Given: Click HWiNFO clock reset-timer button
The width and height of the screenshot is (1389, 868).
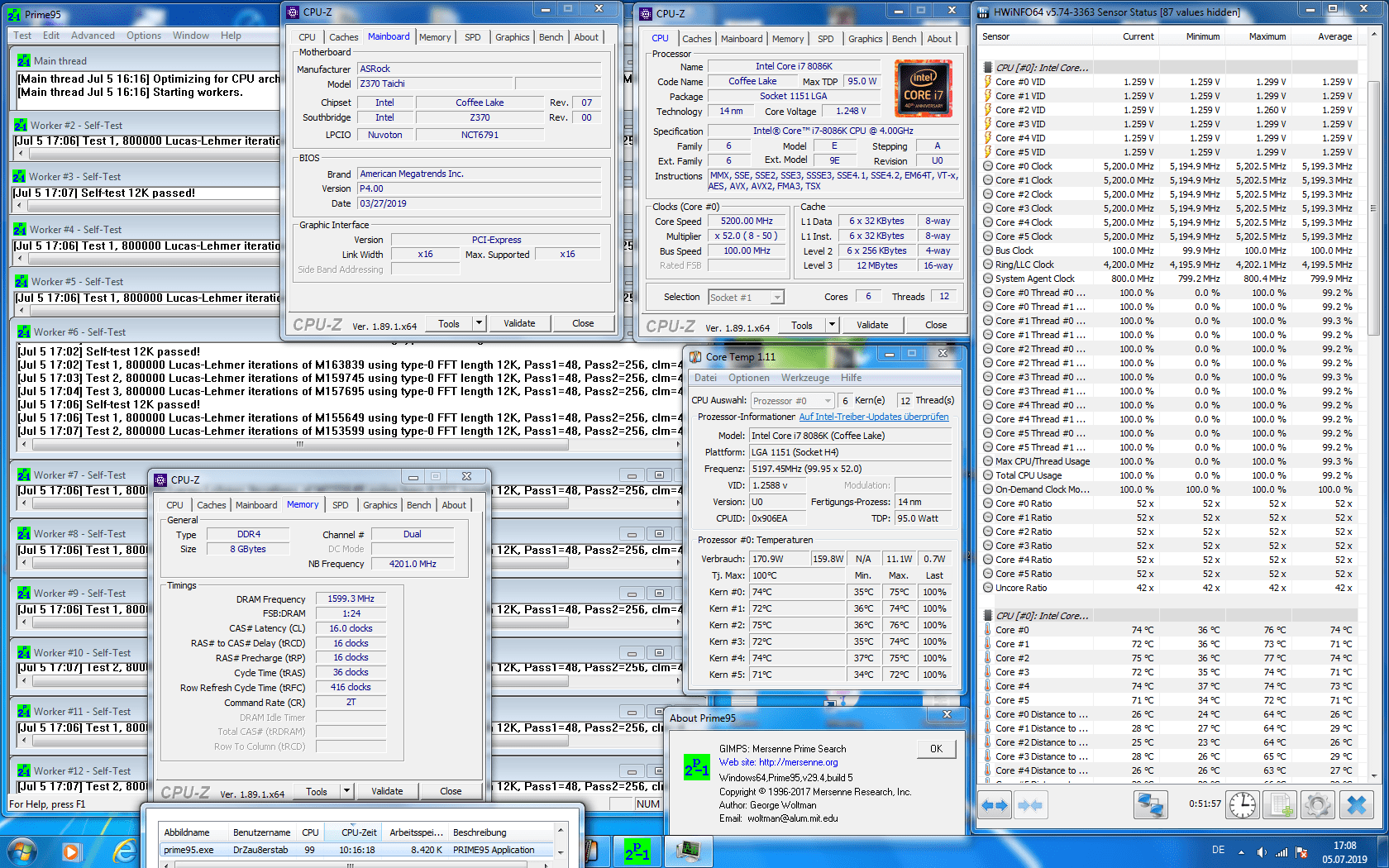Looking at the screenshot, I should pos(1243,804).
